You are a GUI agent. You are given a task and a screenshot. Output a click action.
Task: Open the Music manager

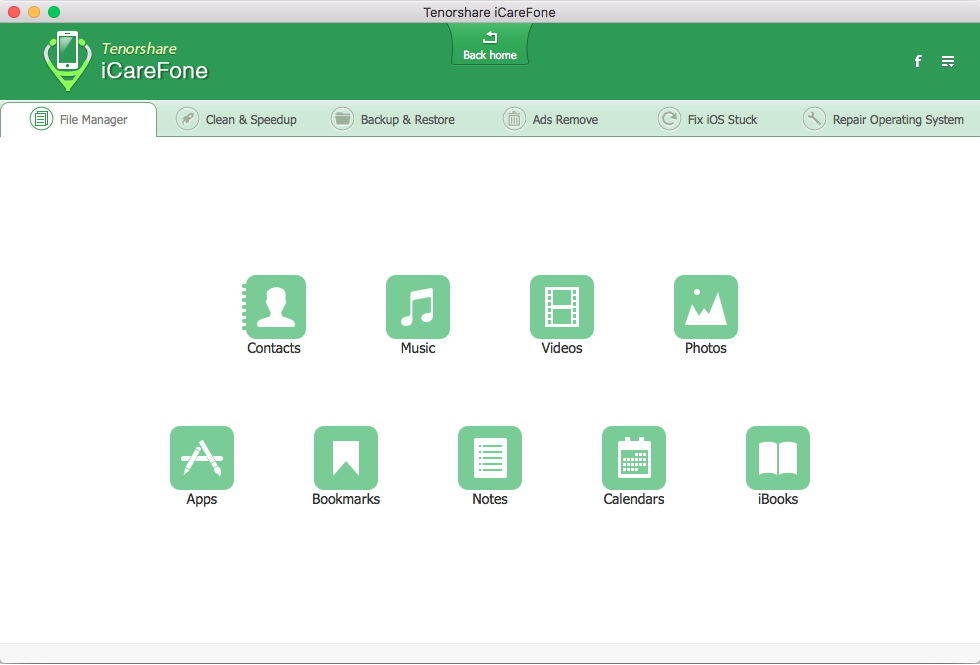418,307
